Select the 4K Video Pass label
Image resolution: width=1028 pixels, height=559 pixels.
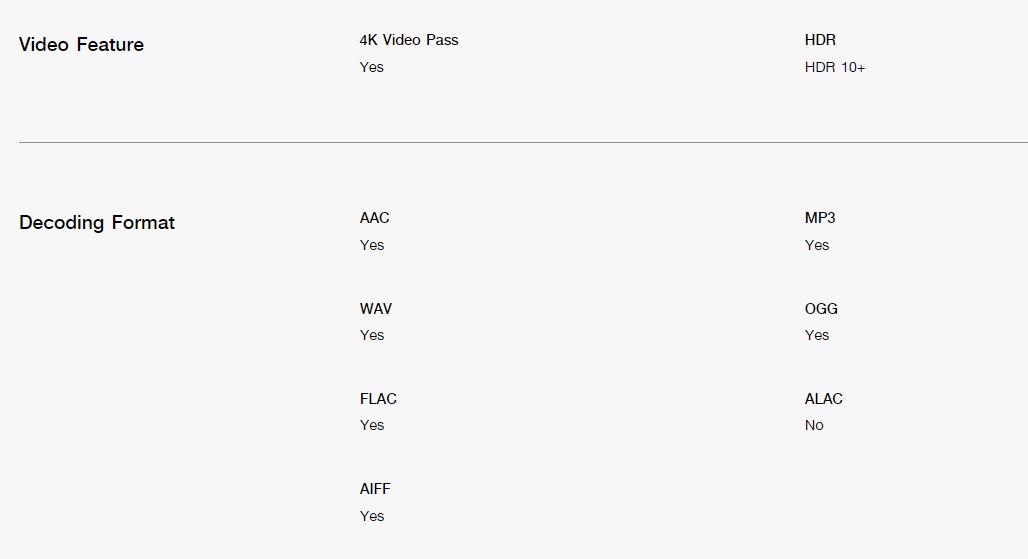click(409, 40)
